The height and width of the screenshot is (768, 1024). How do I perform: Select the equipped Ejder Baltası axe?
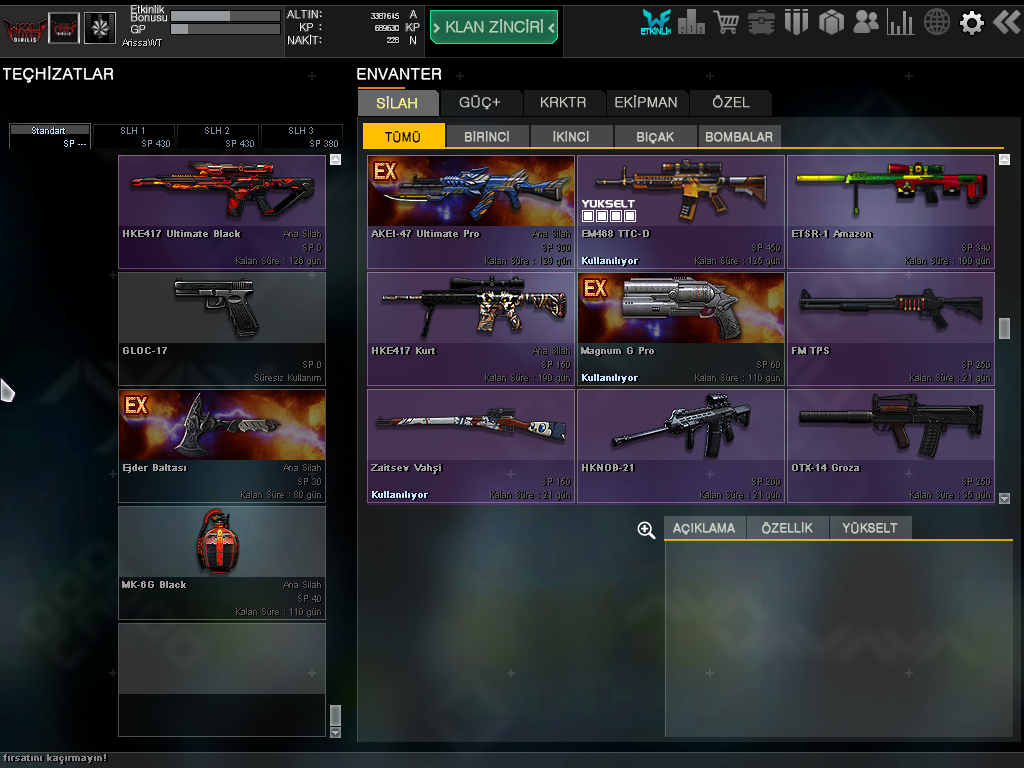pos(222,446)
